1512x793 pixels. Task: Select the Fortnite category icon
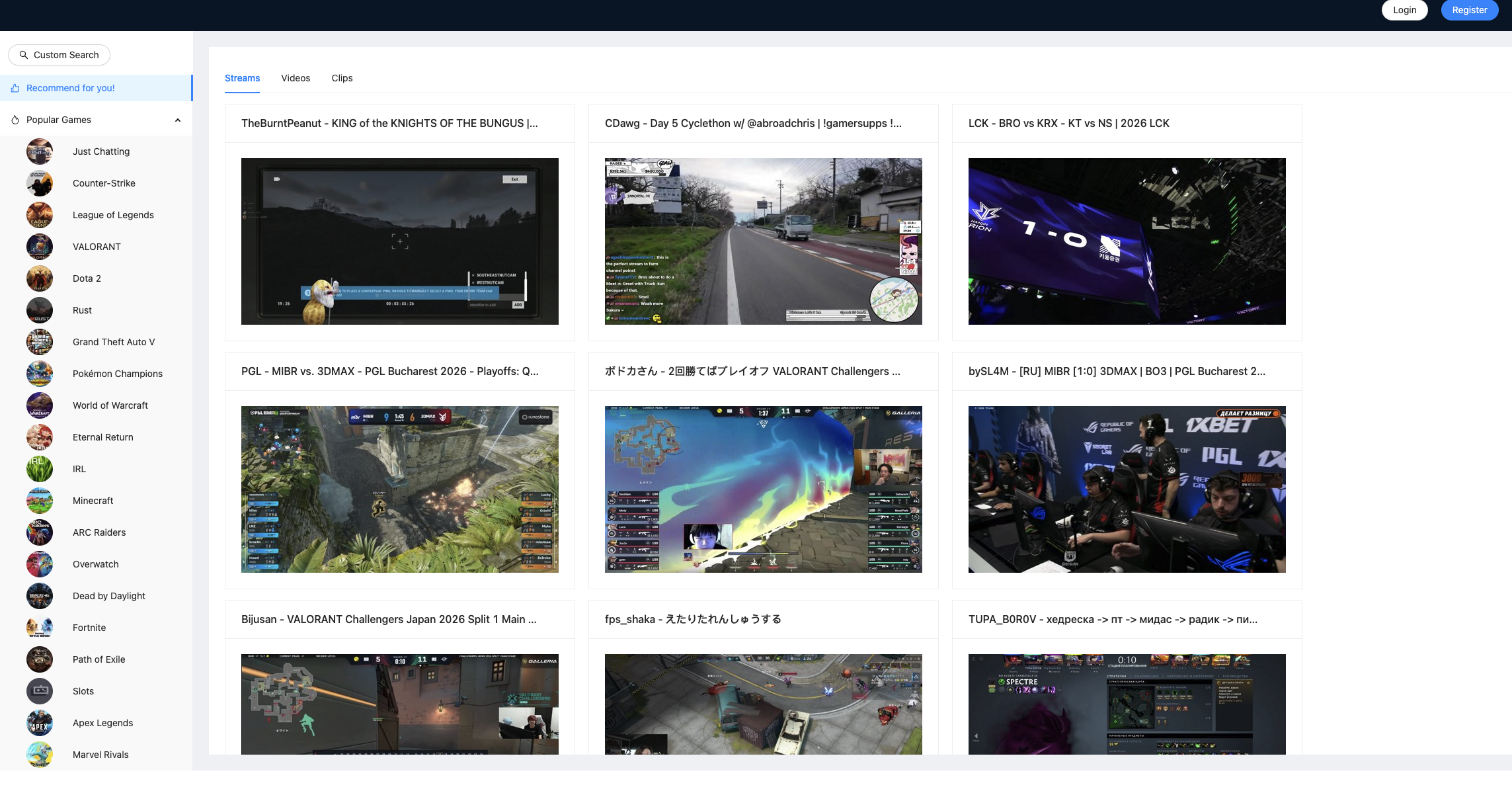[x=40, y=628]
